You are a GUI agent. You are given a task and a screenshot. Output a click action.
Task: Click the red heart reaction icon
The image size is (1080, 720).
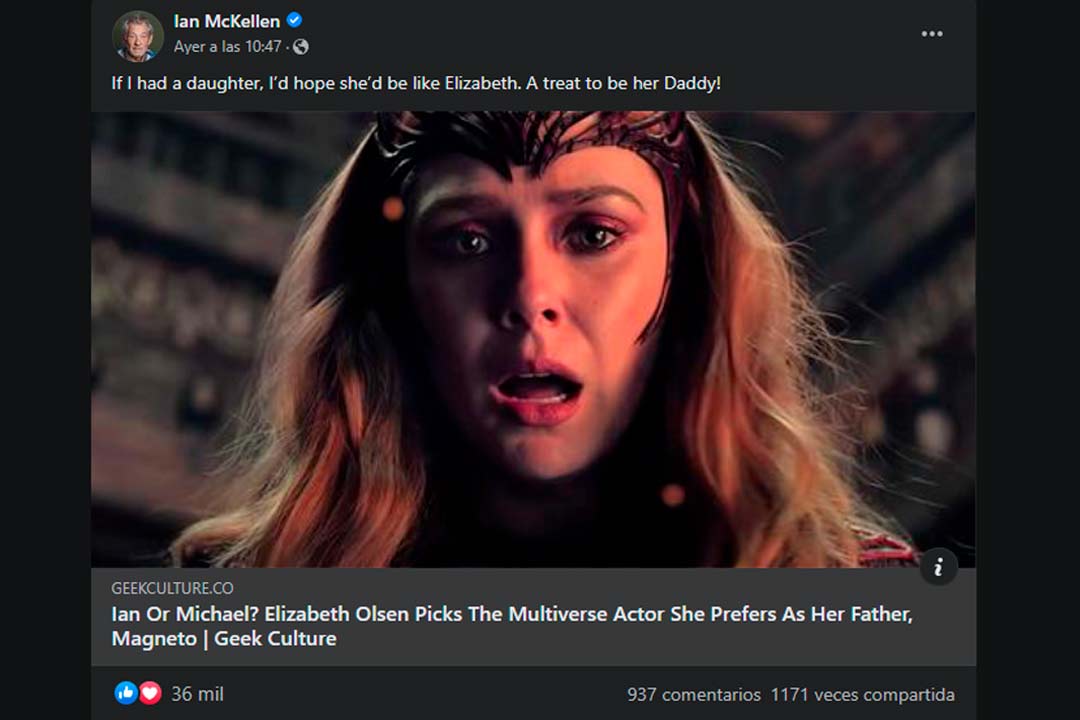pyautogui.click(x=149, y=693)
